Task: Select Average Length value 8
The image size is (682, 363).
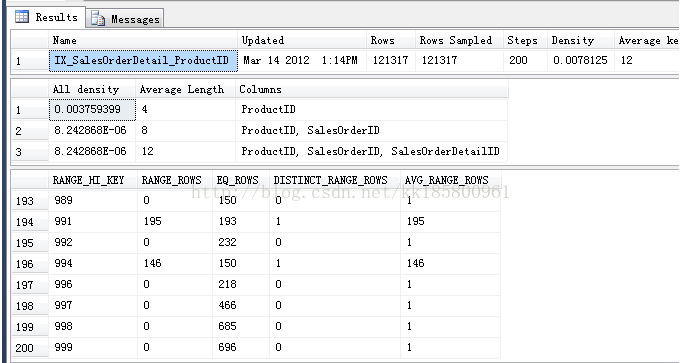Action: 185,130
